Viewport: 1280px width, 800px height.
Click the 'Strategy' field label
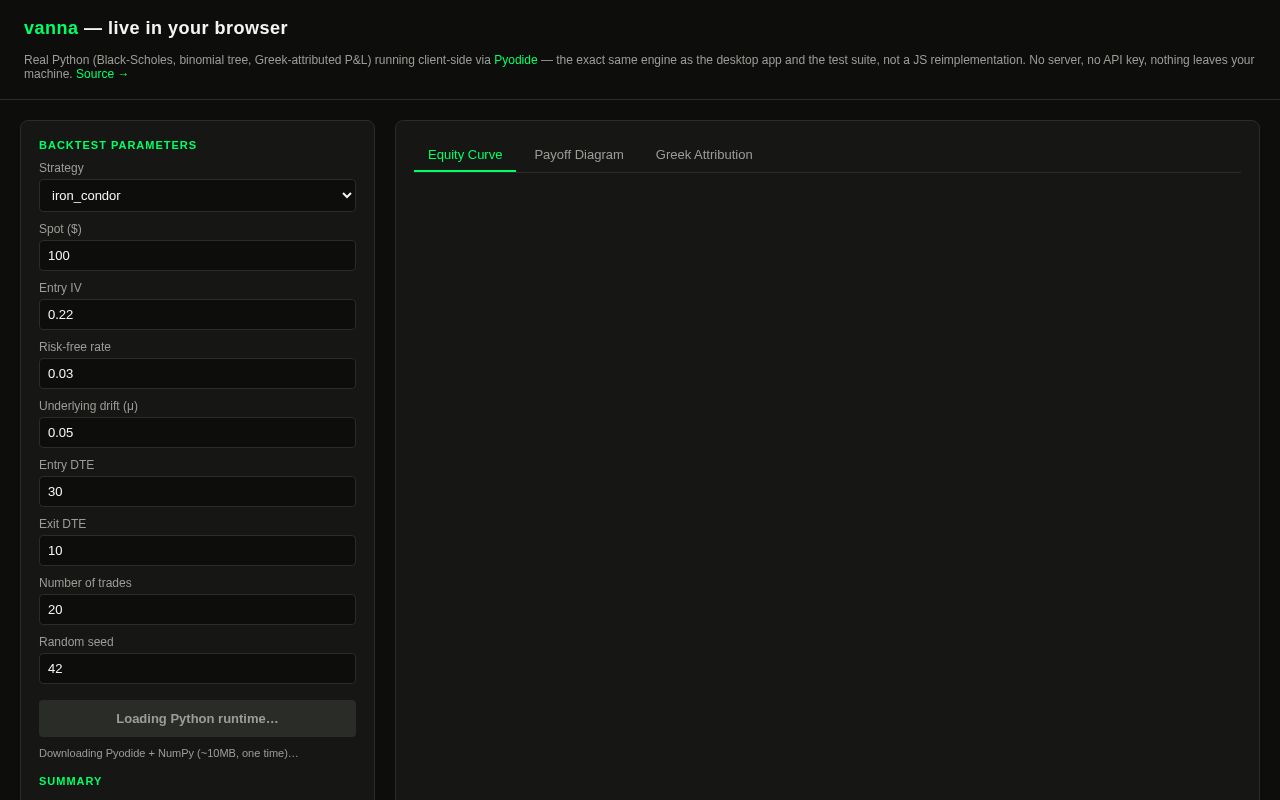[61, 168]
